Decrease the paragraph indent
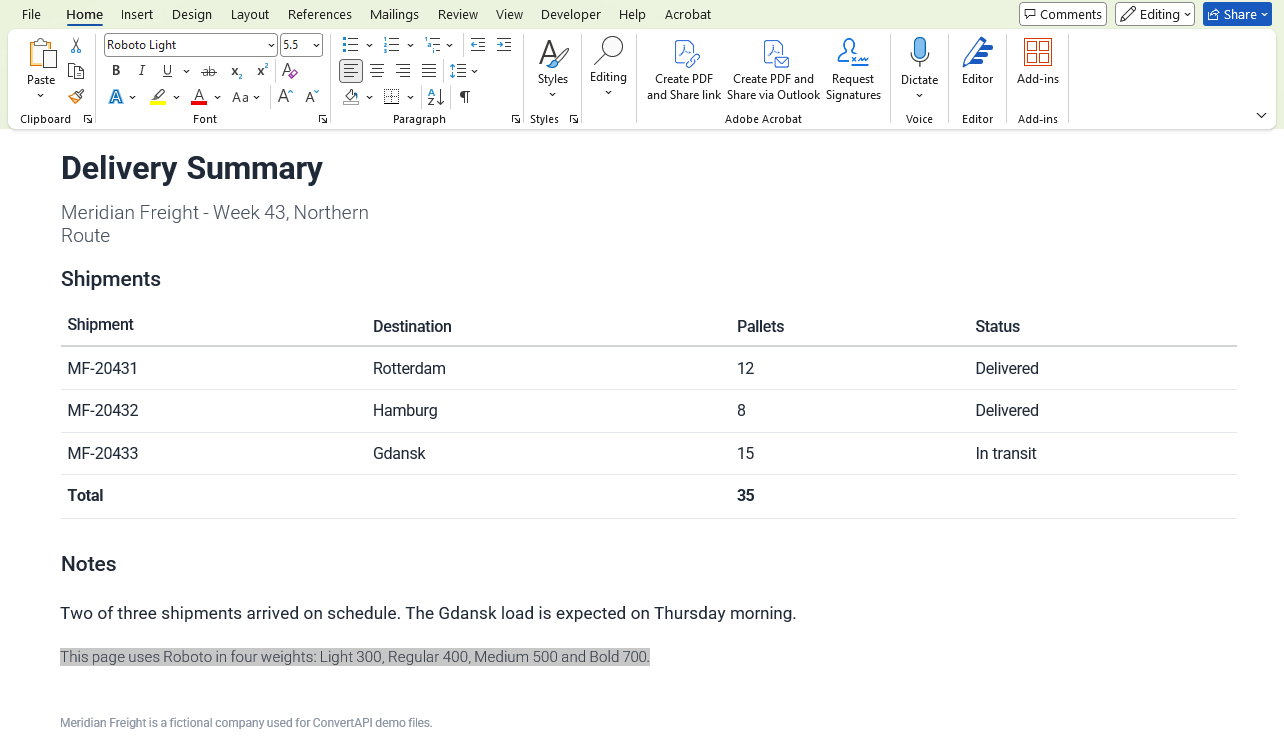Viewport: 1284px width, 740px height. 478,45
